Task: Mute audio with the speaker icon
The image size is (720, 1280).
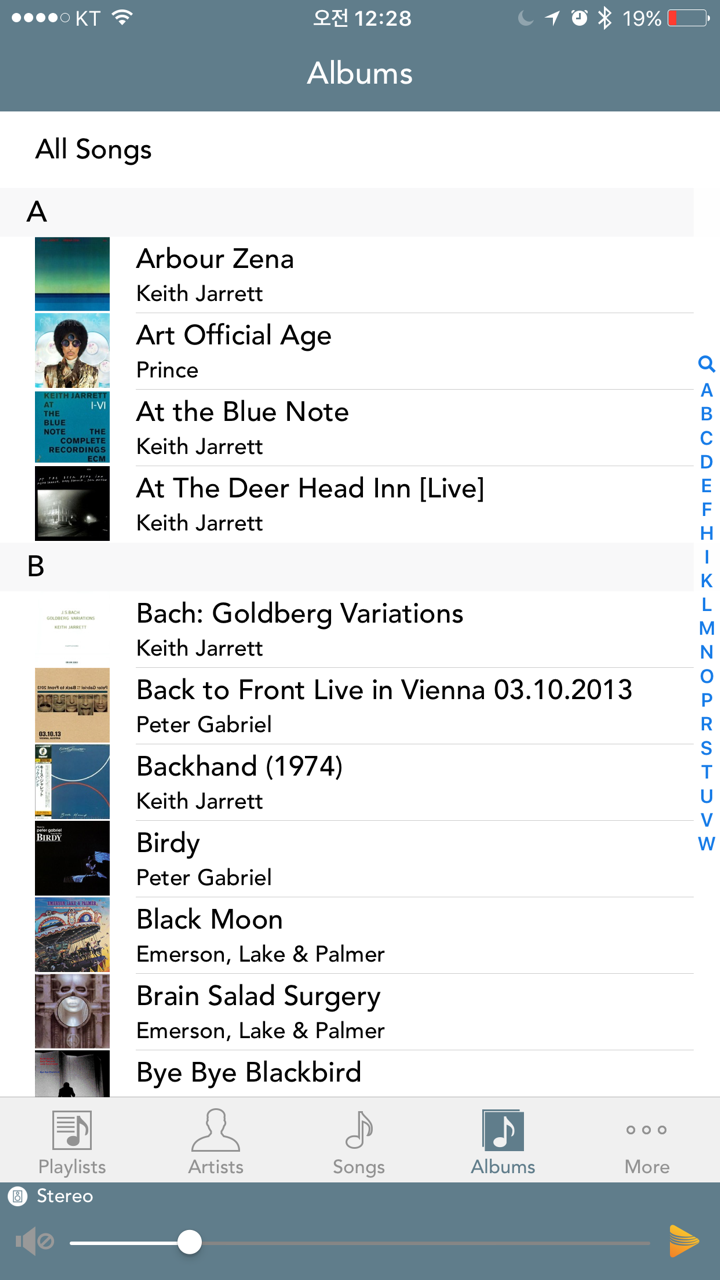Action: [x=34, y=1243]
